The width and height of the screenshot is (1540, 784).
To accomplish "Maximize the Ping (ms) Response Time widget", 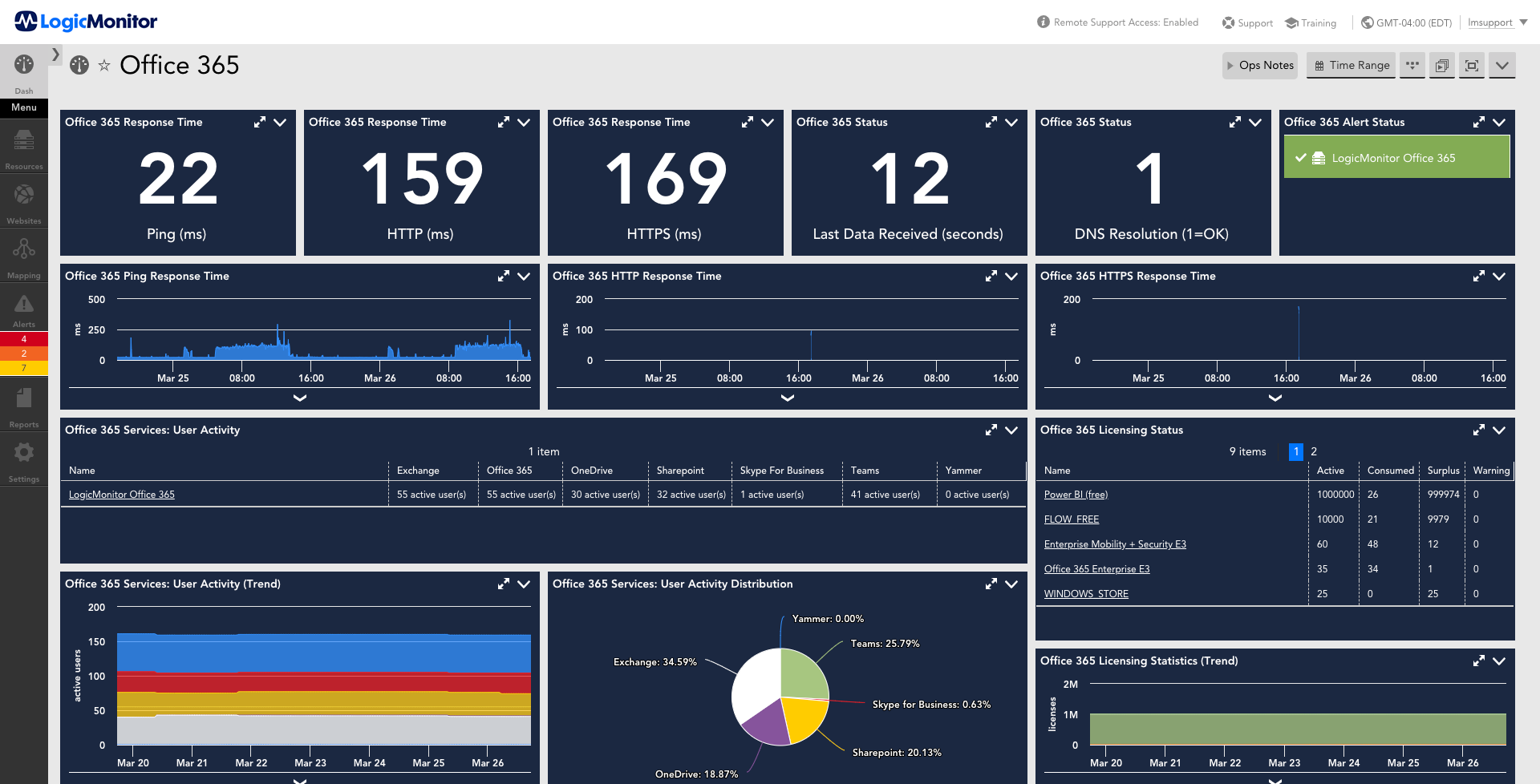I will coord(260,122).
